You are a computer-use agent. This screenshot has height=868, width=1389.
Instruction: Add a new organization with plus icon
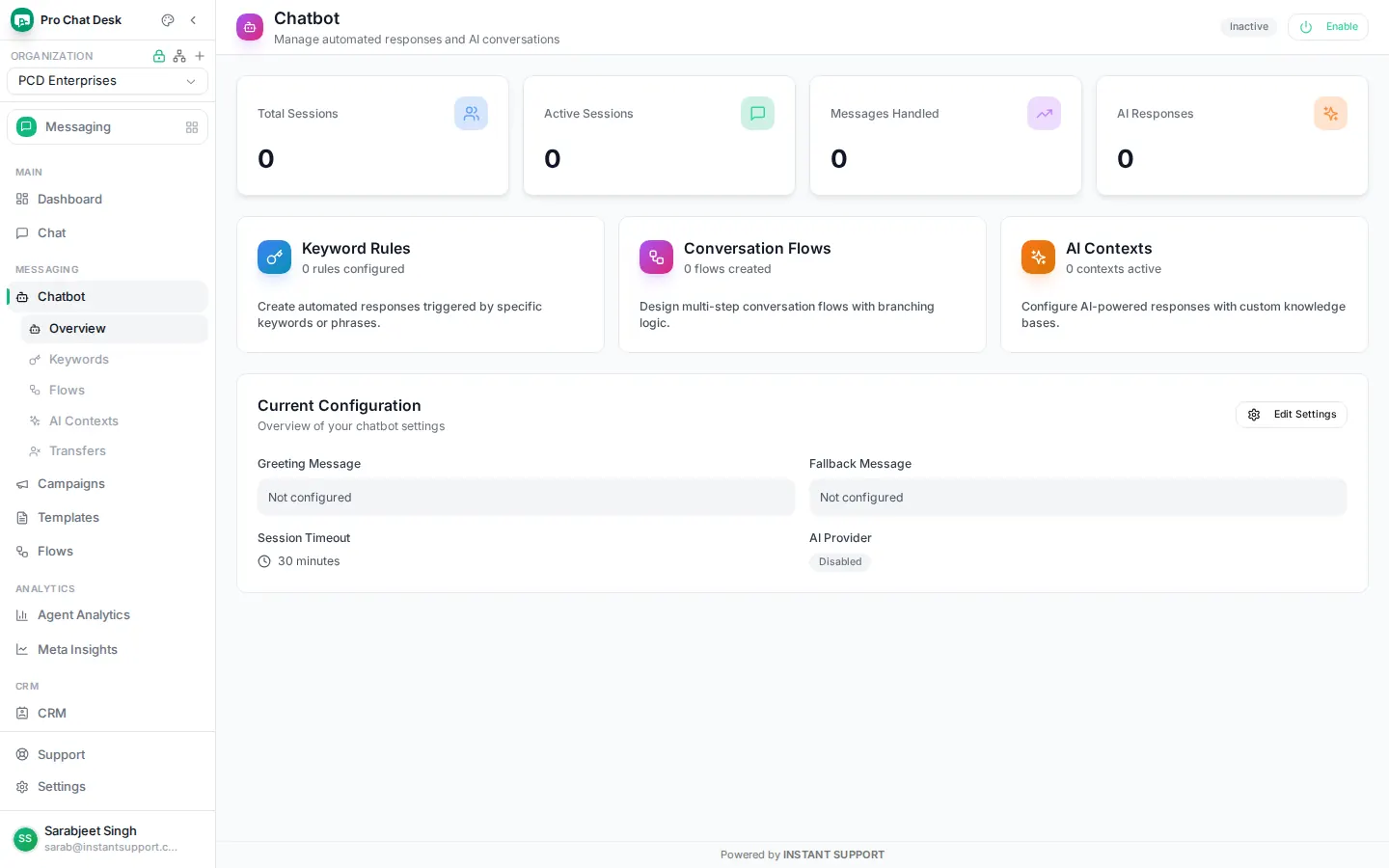click(x=200, y=56)
